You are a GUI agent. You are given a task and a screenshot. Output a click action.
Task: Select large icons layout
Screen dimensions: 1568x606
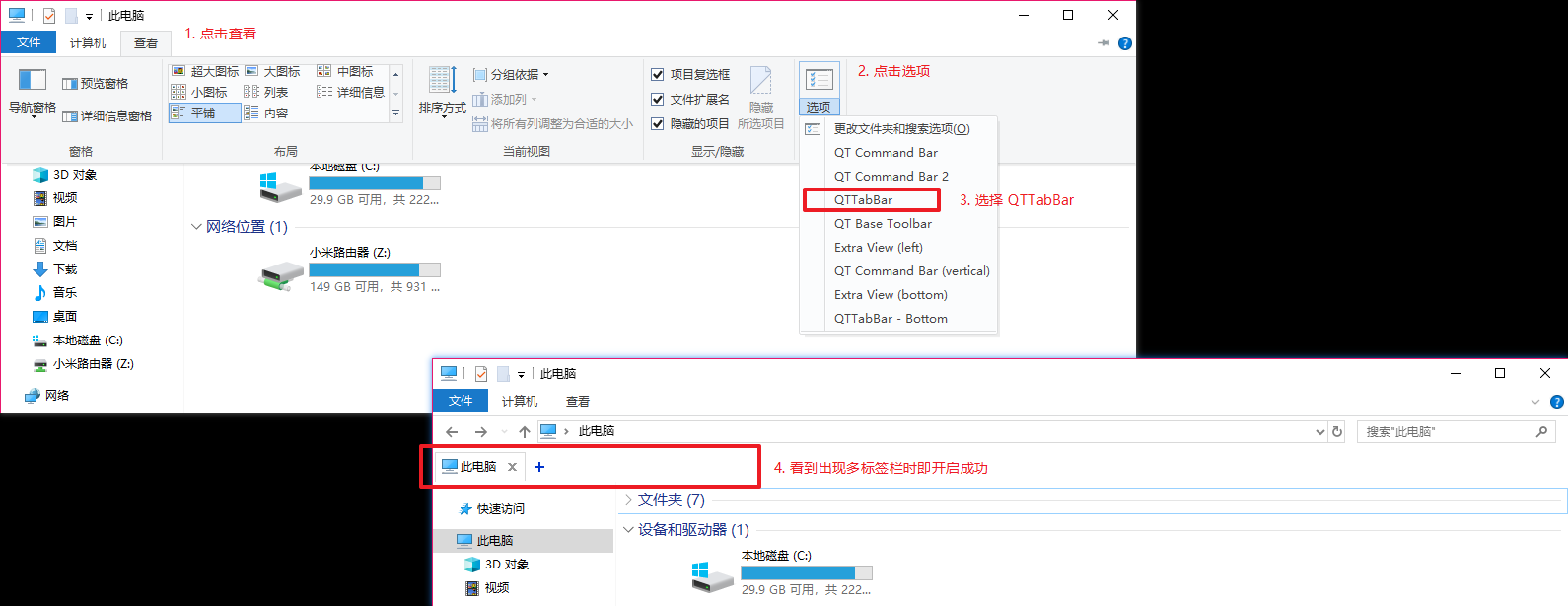(272, 72)
